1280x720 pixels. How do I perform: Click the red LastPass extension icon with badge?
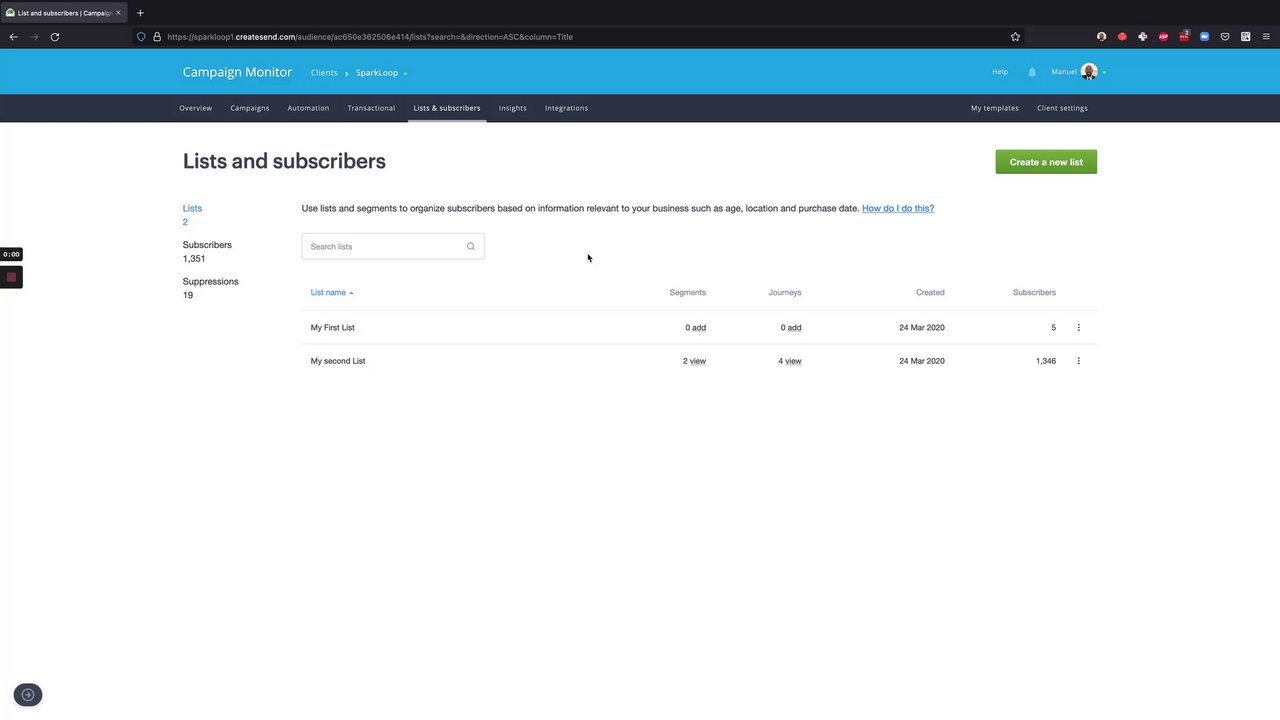point(1184,37)
